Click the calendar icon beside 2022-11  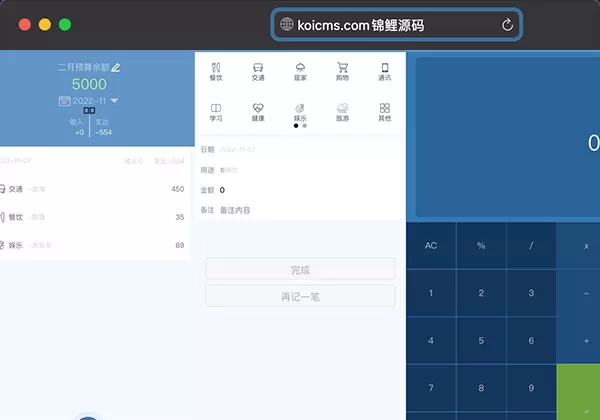coord(64,101)
